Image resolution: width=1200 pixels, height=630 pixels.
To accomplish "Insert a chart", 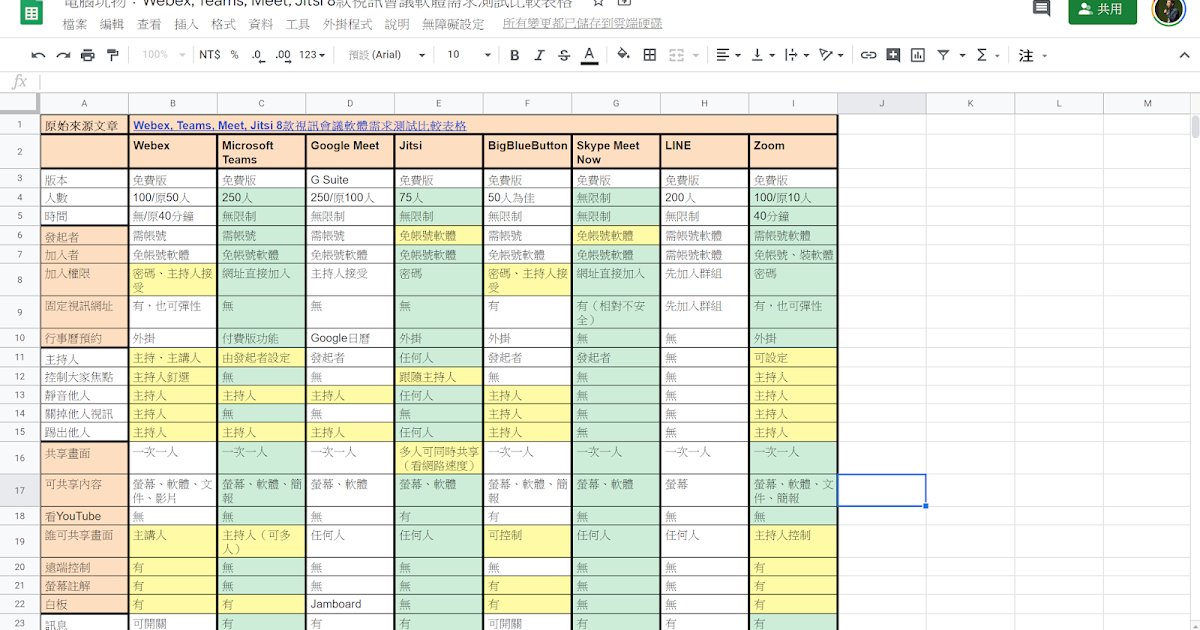I will point(918,55).
